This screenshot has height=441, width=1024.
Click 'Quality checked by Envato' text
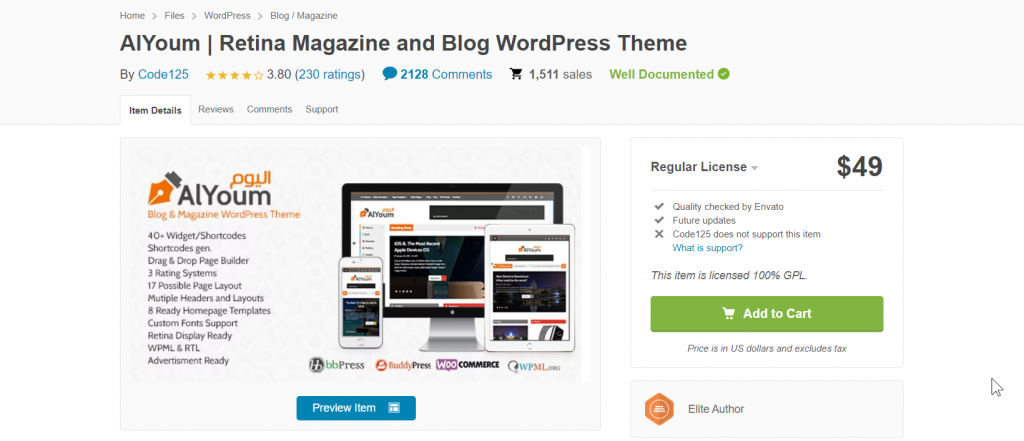click(728, 206)
